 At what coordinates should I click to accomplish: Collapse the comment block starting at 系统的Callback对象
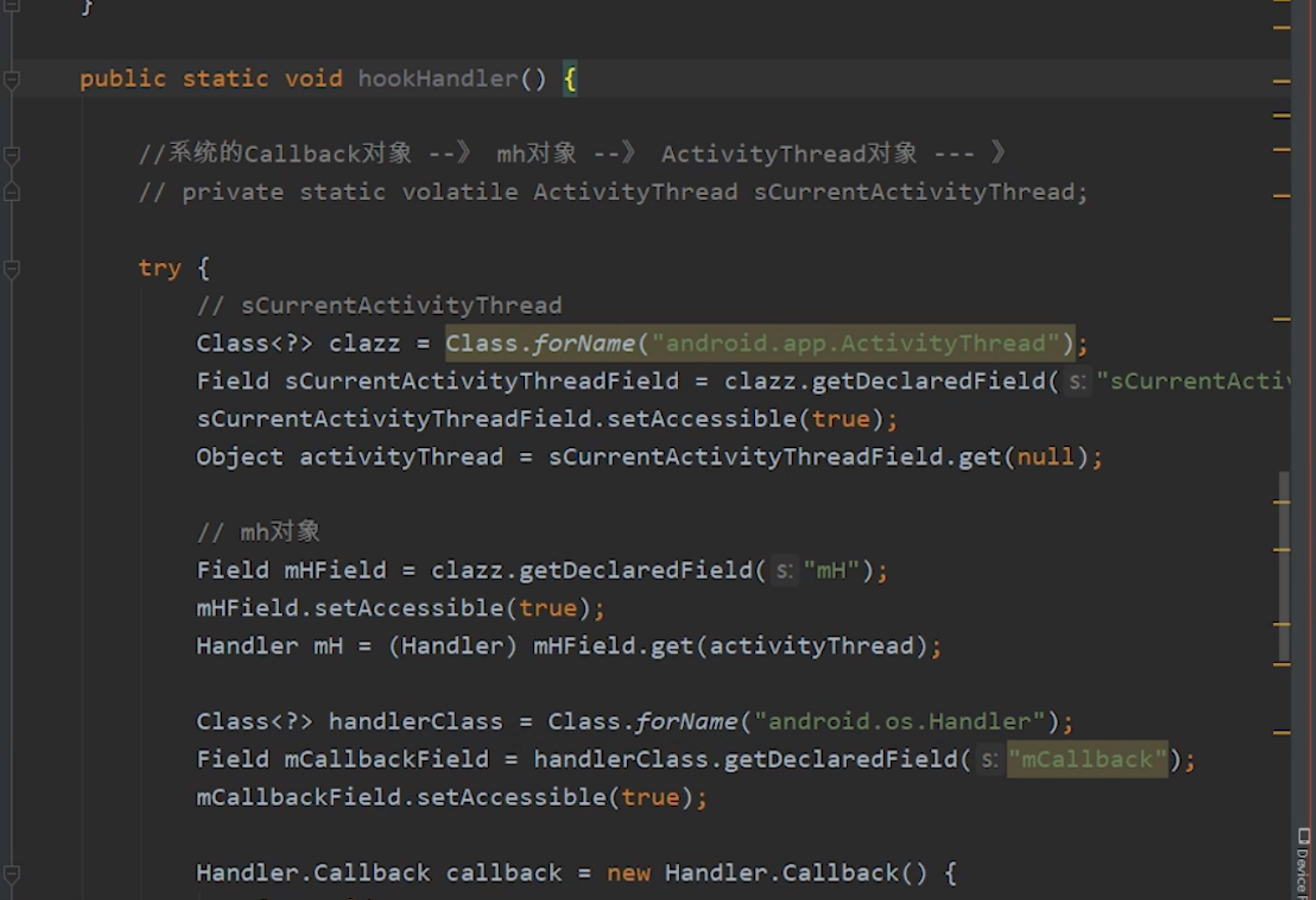coord(12,155)
